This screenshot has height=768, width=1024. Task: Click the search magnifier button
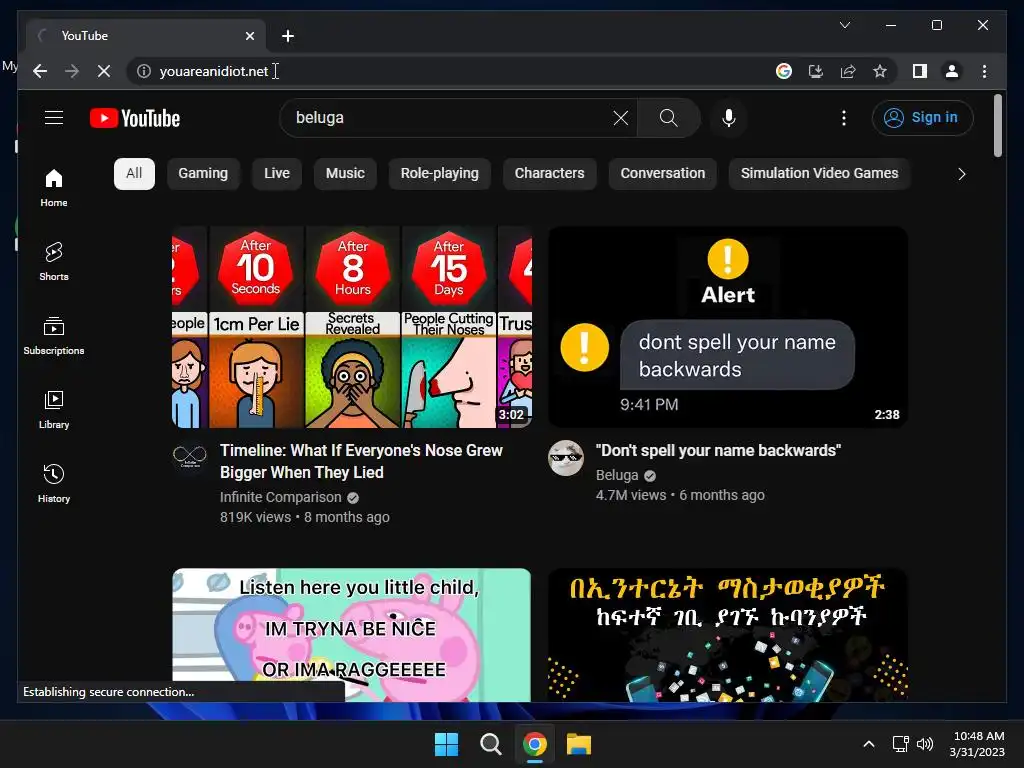click(668, 118)
